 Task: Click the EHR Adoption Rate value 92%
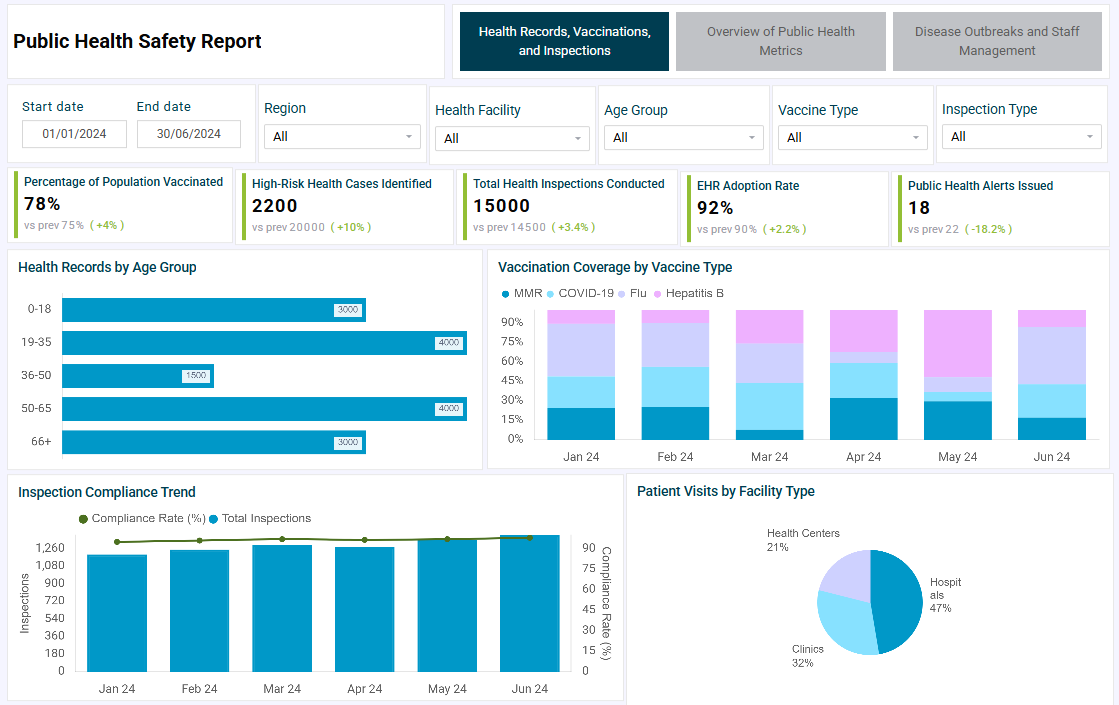pos(715,208)
